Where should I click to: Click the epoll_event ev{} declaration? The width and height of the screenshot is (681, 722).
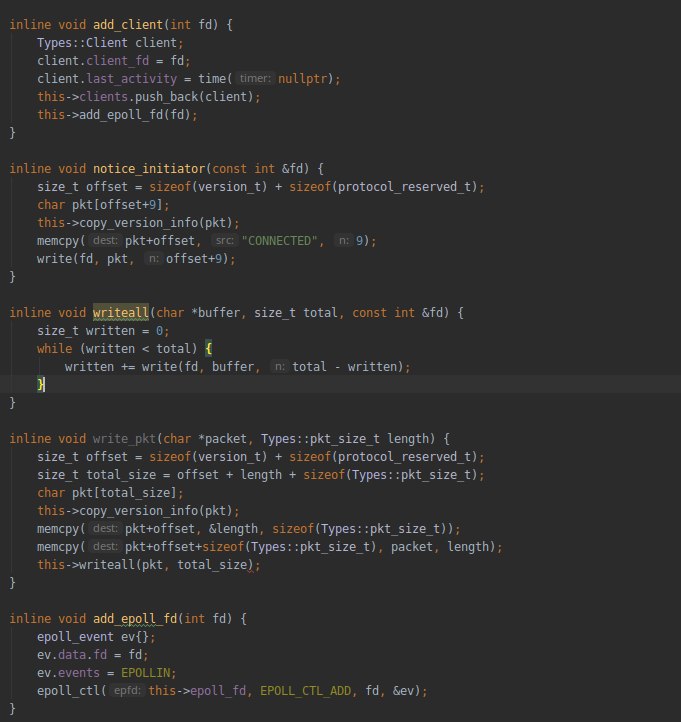pos(96,637)
